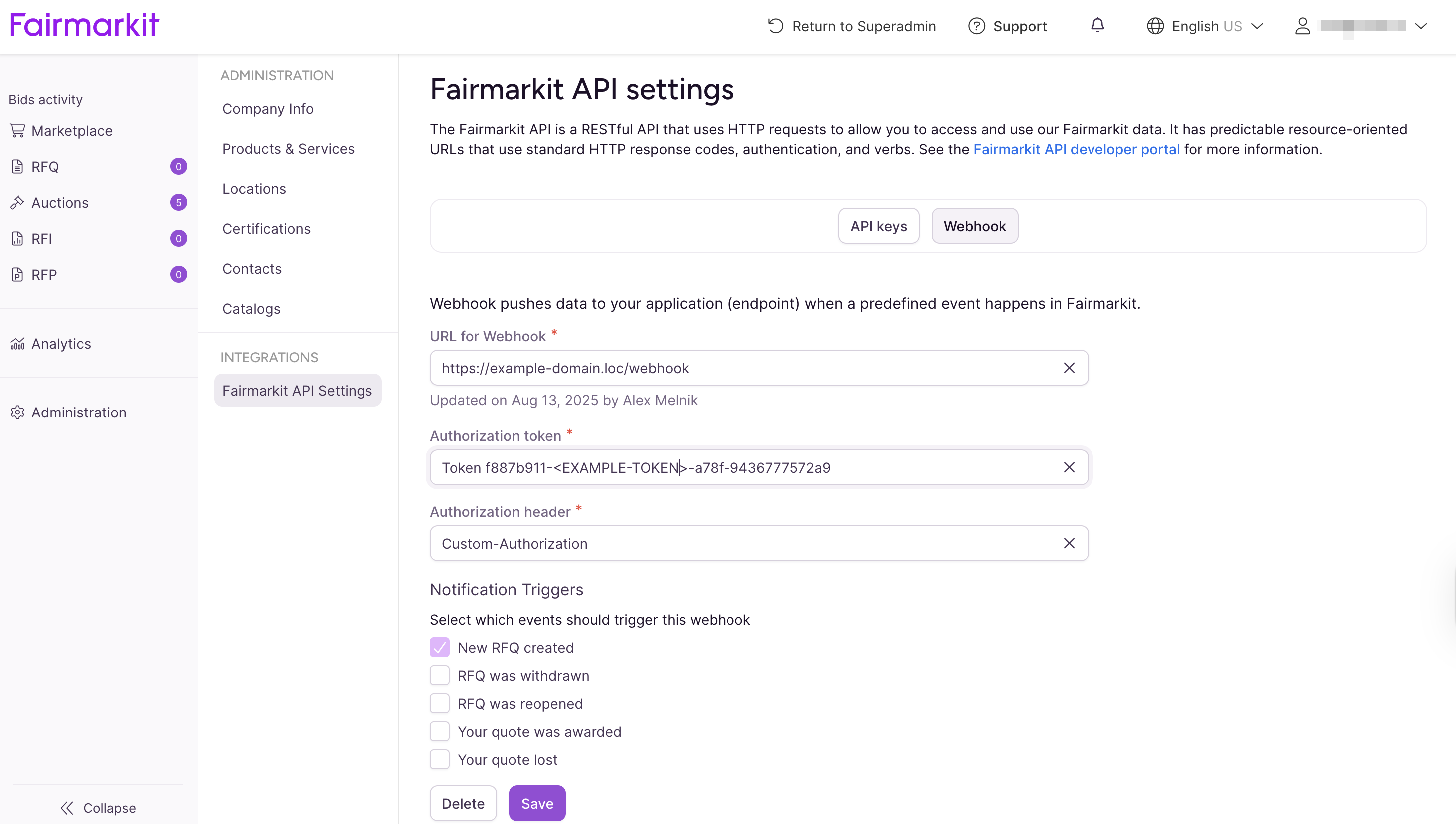
Task: Click the Support question mark icon
Action: tap(976, 26)
